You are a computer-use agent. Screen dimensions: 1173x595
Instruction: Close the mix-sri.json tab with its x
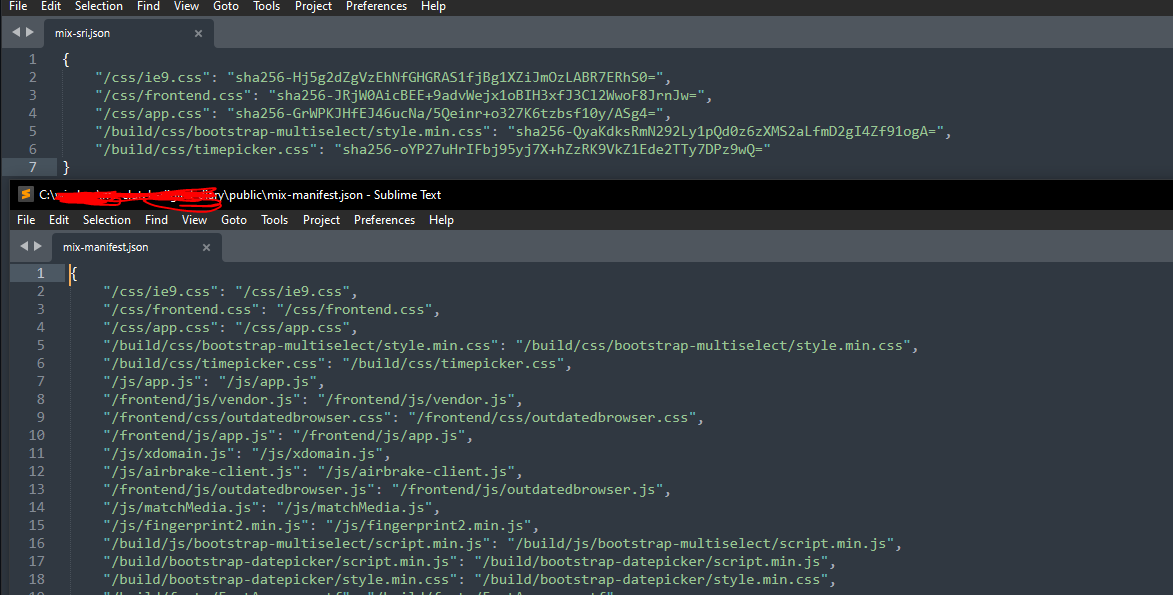coord(198,32)
